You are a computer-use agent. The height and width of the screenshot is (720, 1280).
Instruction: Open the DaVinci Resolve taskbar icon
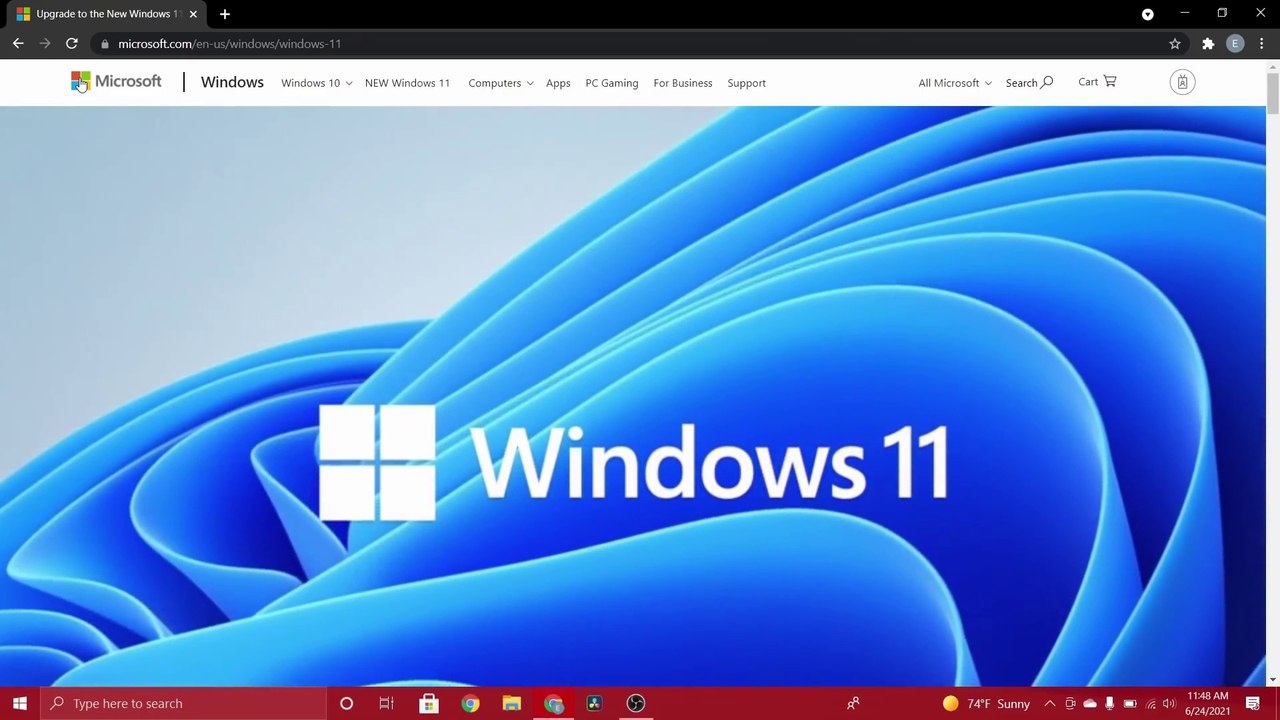pos(594,703)
